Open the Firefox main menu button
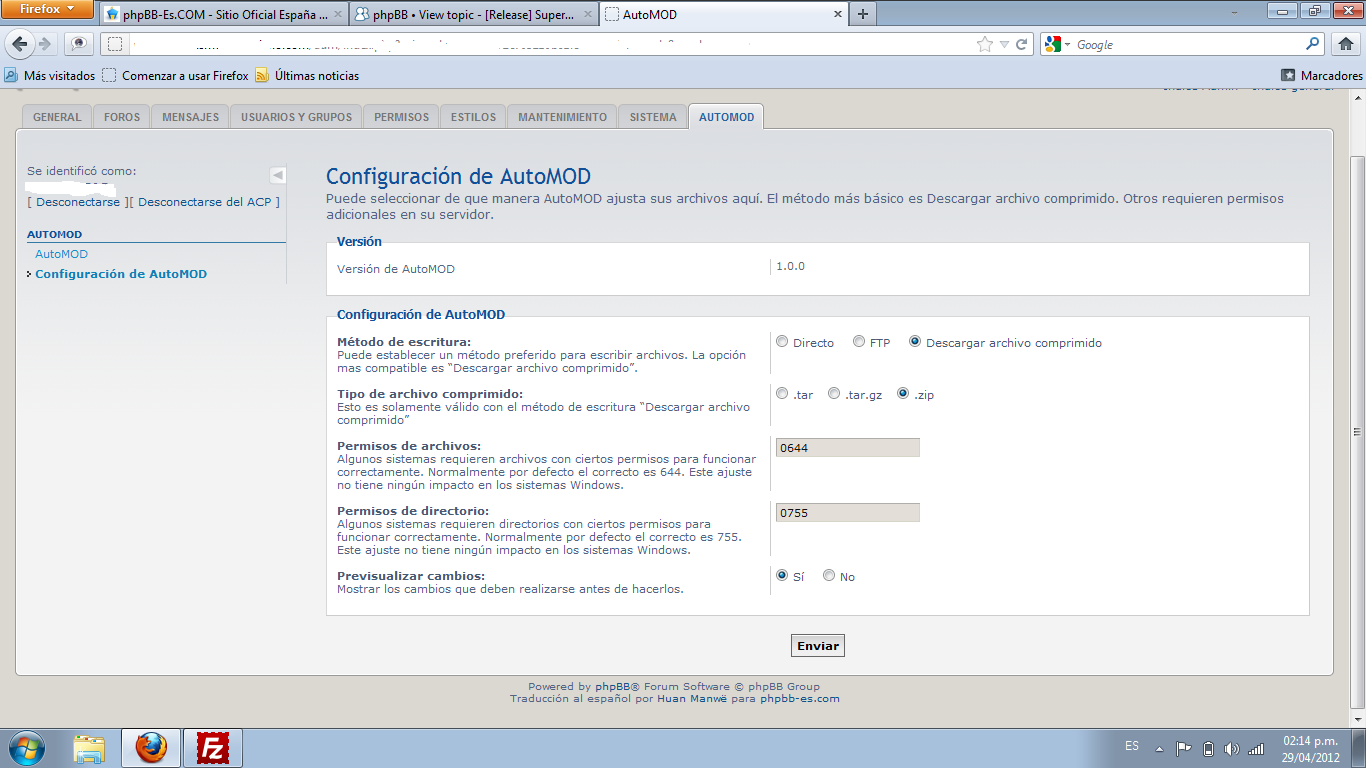The image size is (1366, 768). point(48,10)
